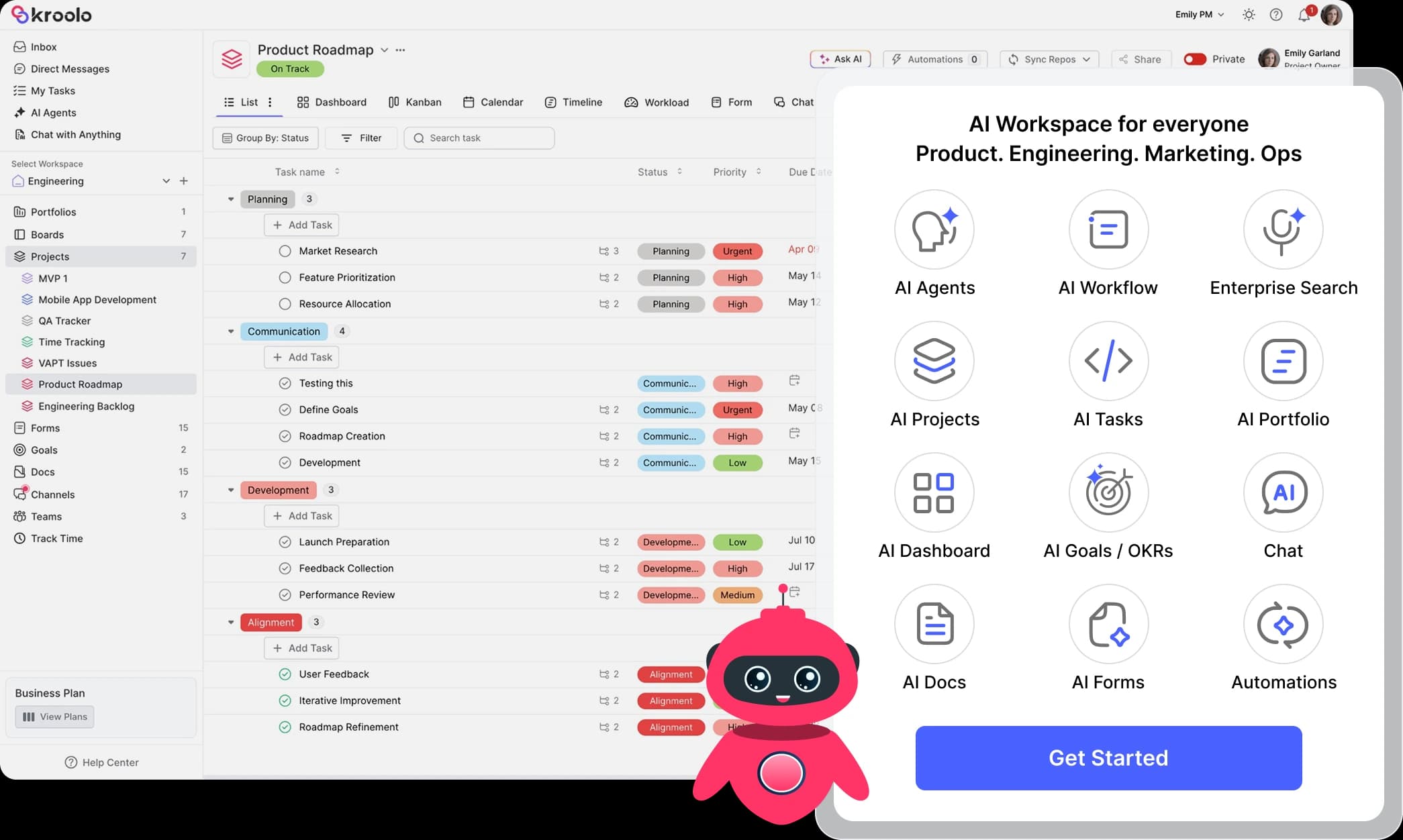Switch to the Calendar tab
The height and width of the screenshot is (840, 1403).
tap(493, 102)
